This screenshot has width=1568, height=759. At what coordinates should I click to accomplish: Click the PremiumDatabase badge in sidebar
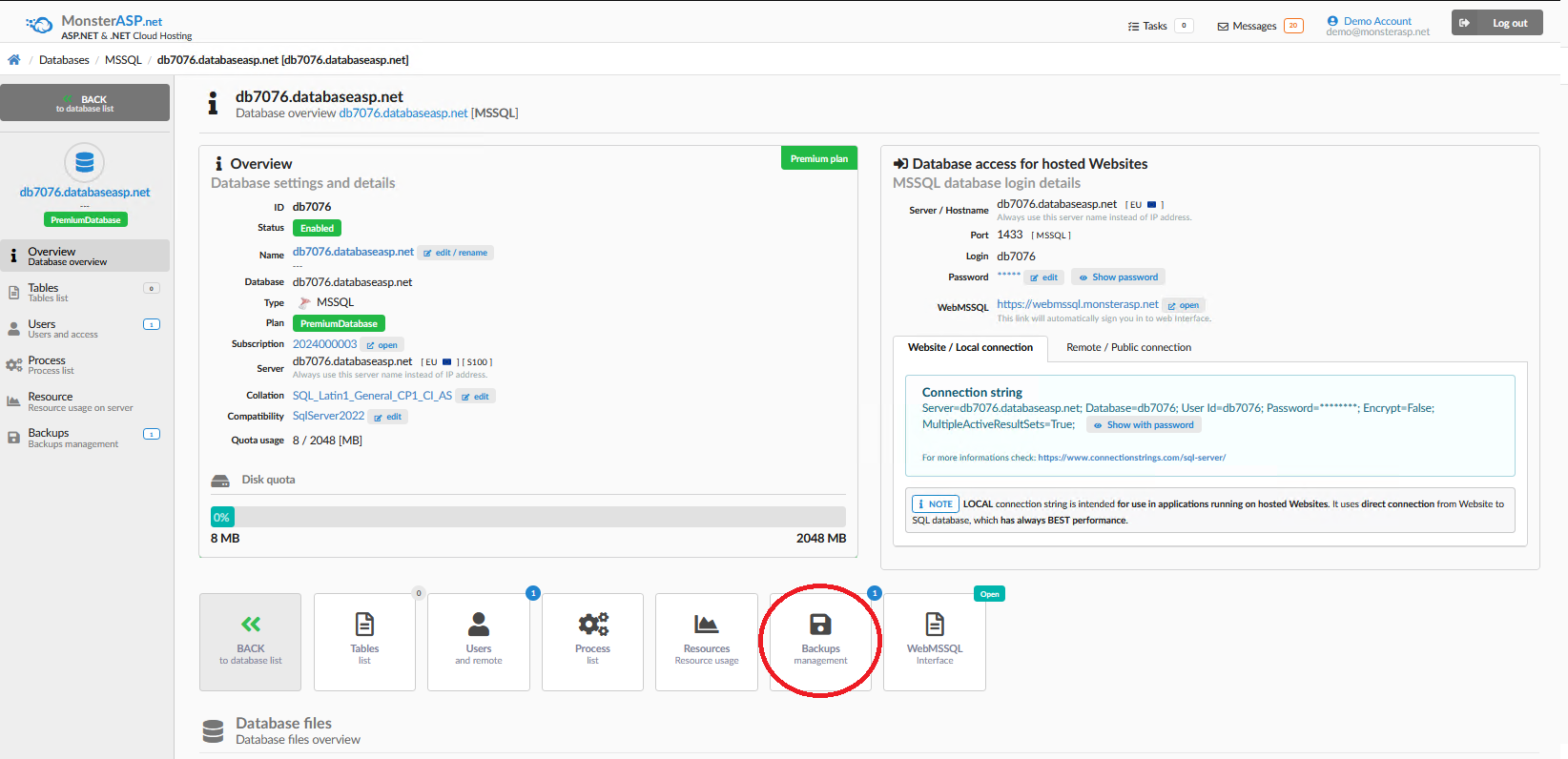click(x=86, y=219)
